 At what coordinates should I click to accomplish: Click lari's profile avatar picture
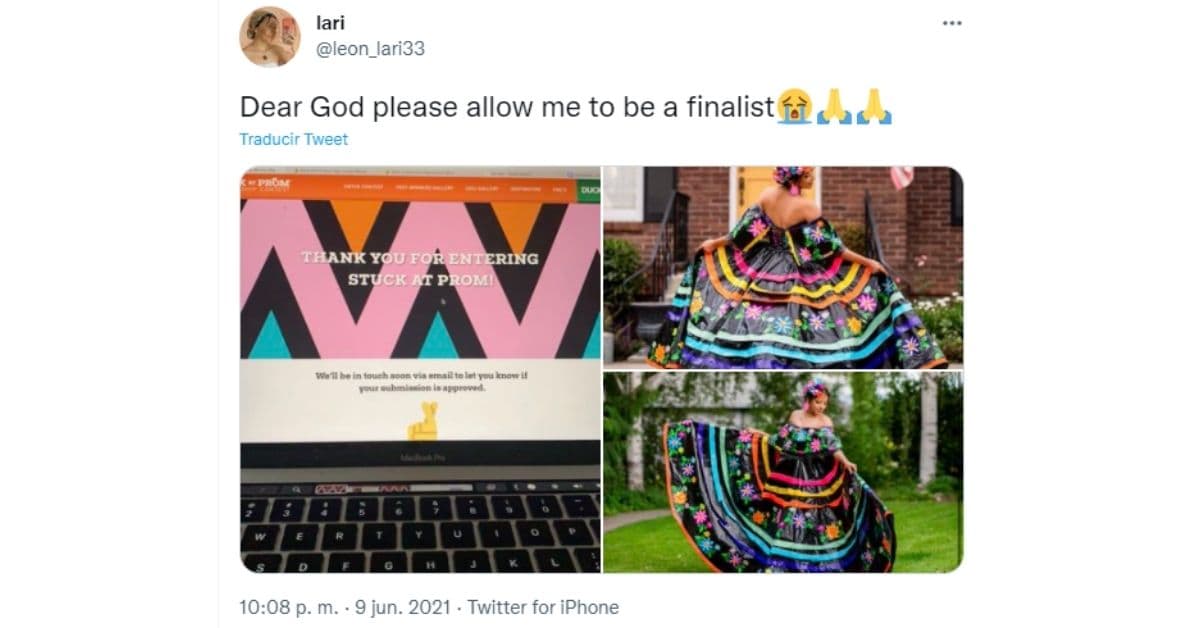[270, 36]
